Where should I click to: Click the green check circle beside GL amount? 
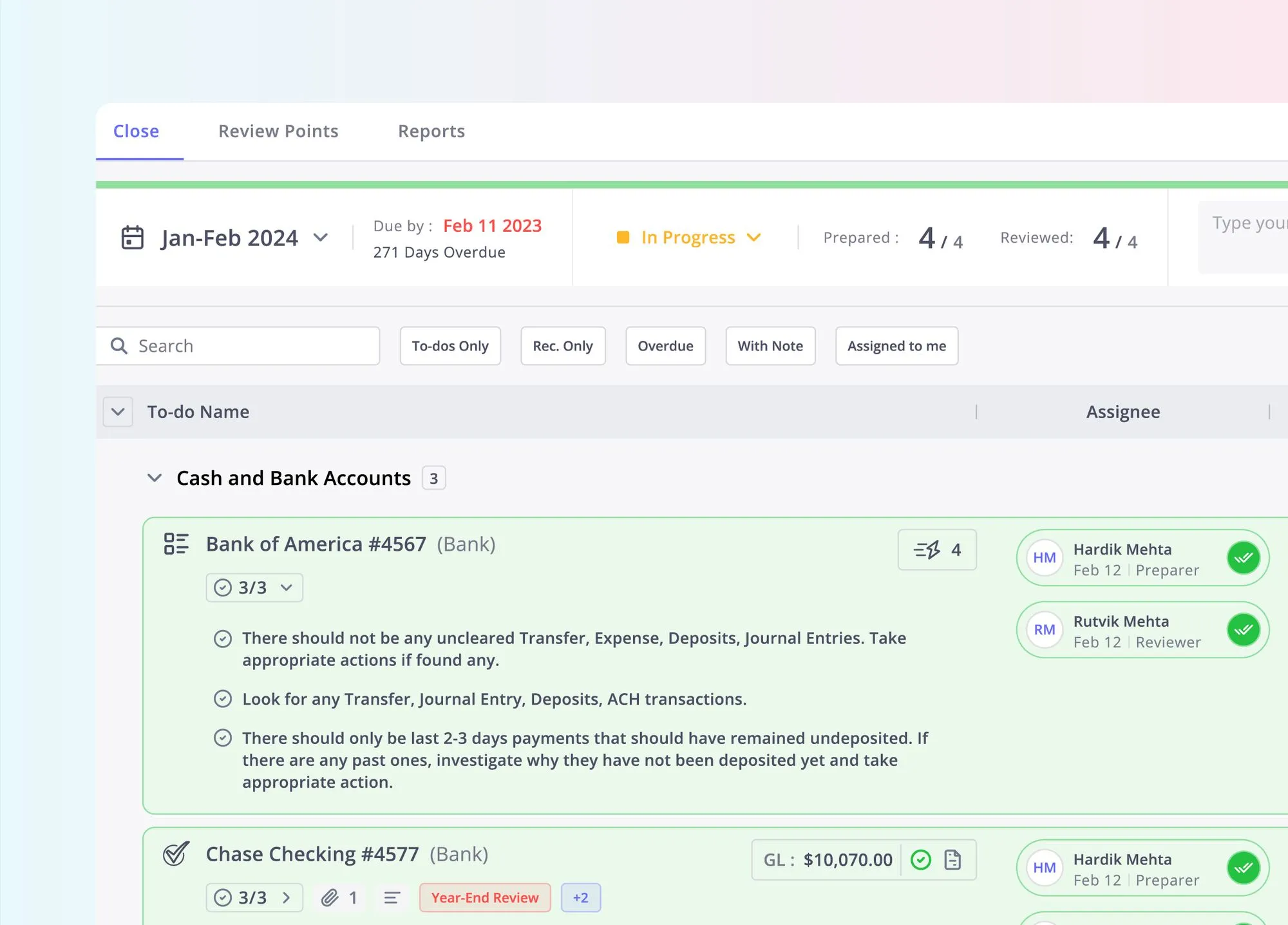pos(921,860)
